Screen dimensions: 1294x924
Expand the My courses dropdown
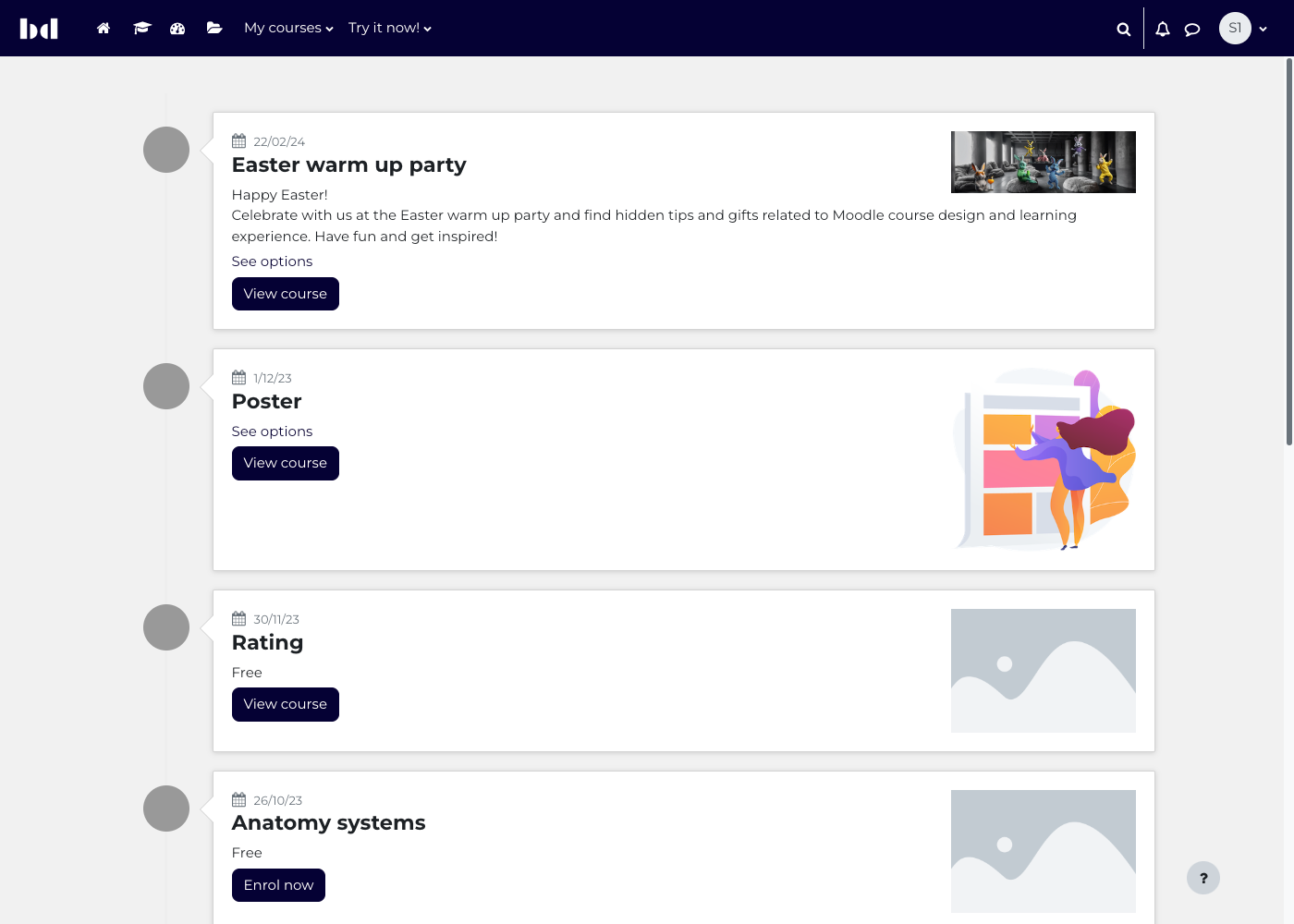[x=288, y=29]
